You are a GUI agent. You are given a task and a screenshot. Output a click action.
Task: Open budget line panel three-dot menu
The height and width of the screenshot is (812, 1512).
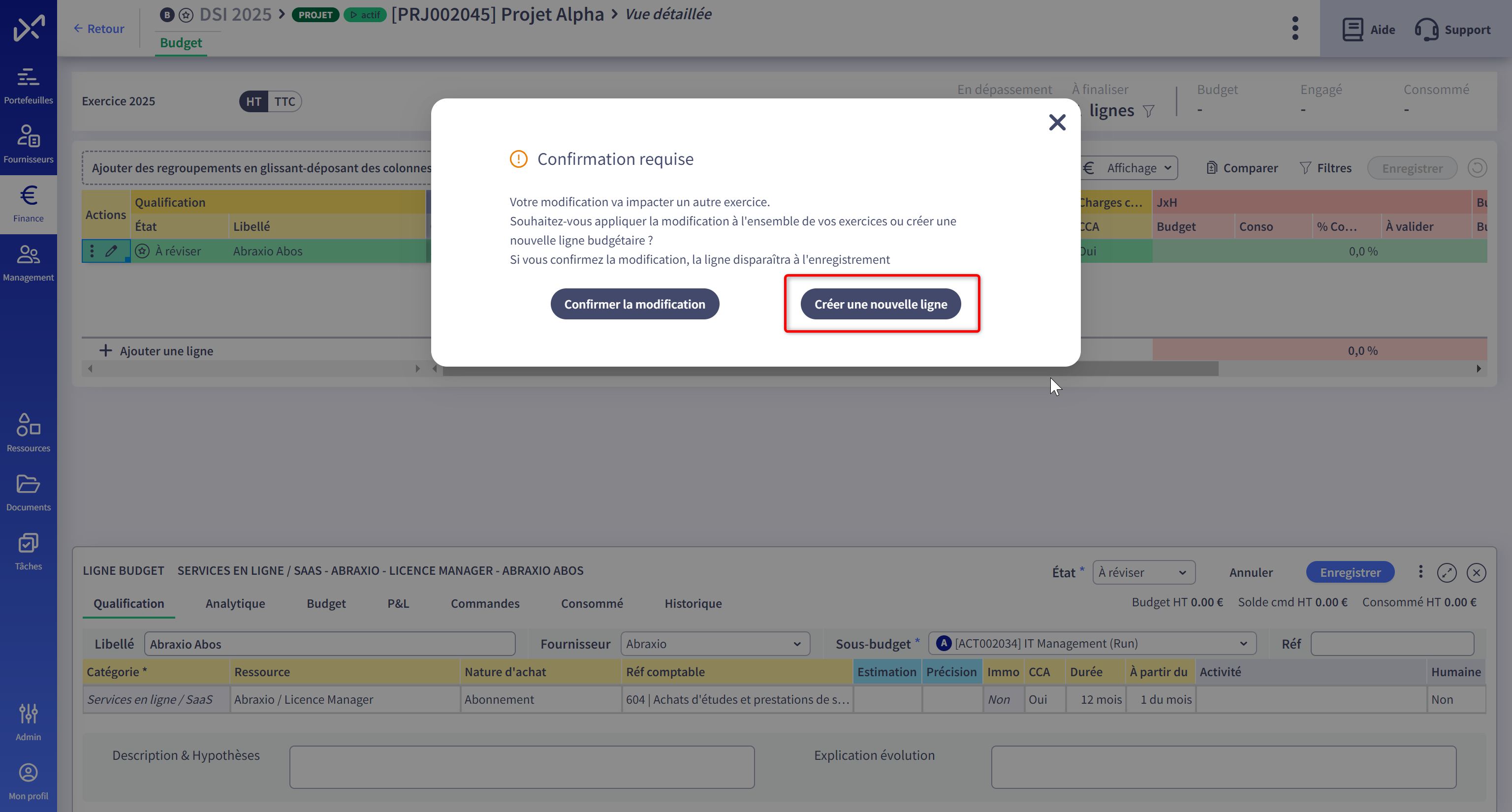(1420, 571)
